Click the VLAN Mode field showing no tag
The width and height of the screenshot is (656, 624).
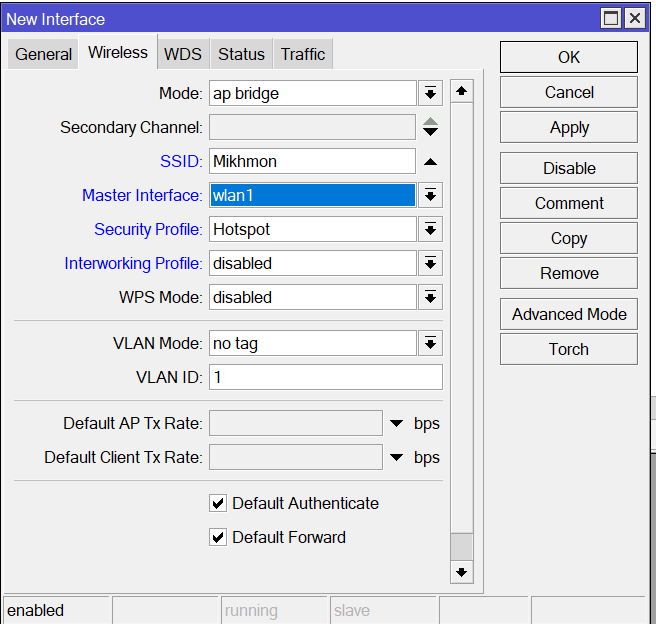[x=313, y=343]
